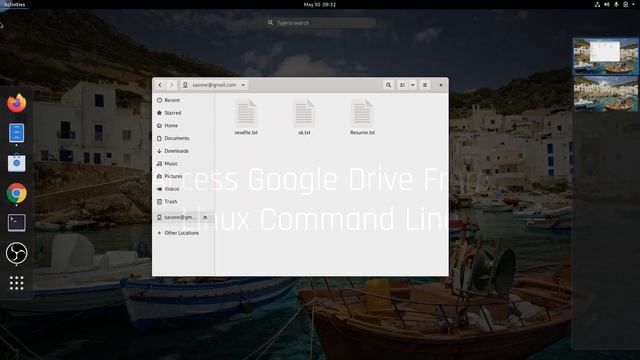
Task: Go to Home folder in sidebar
Action: click(182, 125)
